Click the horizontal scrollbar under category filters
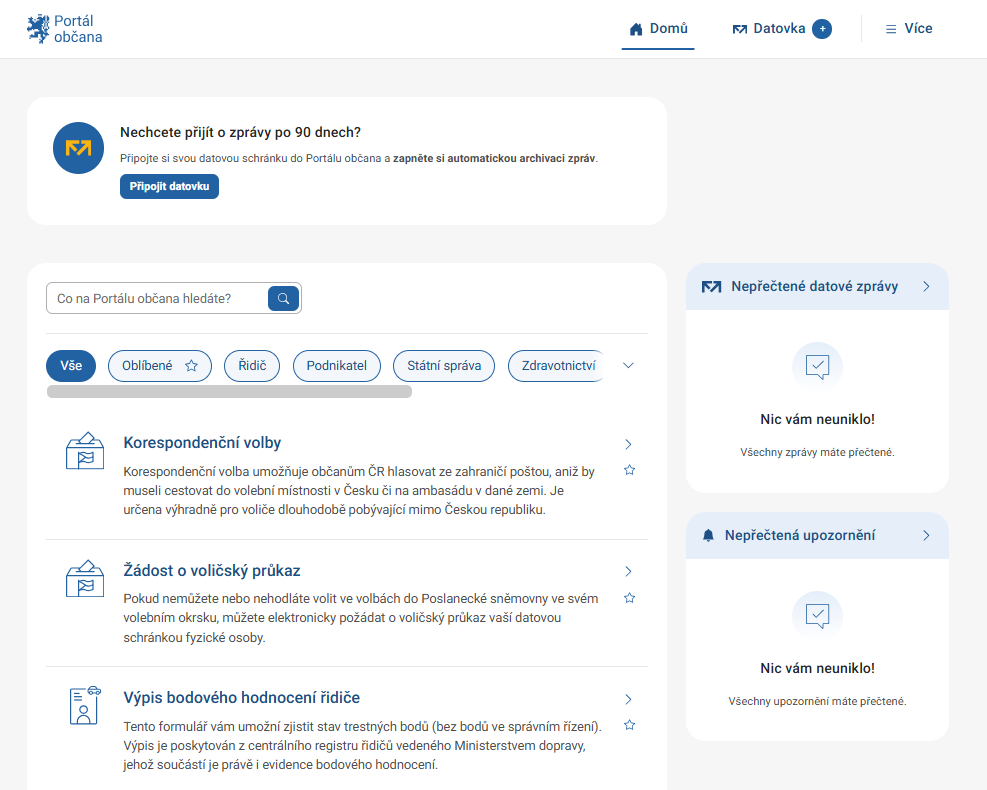Image resolution: width=987 pixels, height=790 pixels. (x=229, y=392)
